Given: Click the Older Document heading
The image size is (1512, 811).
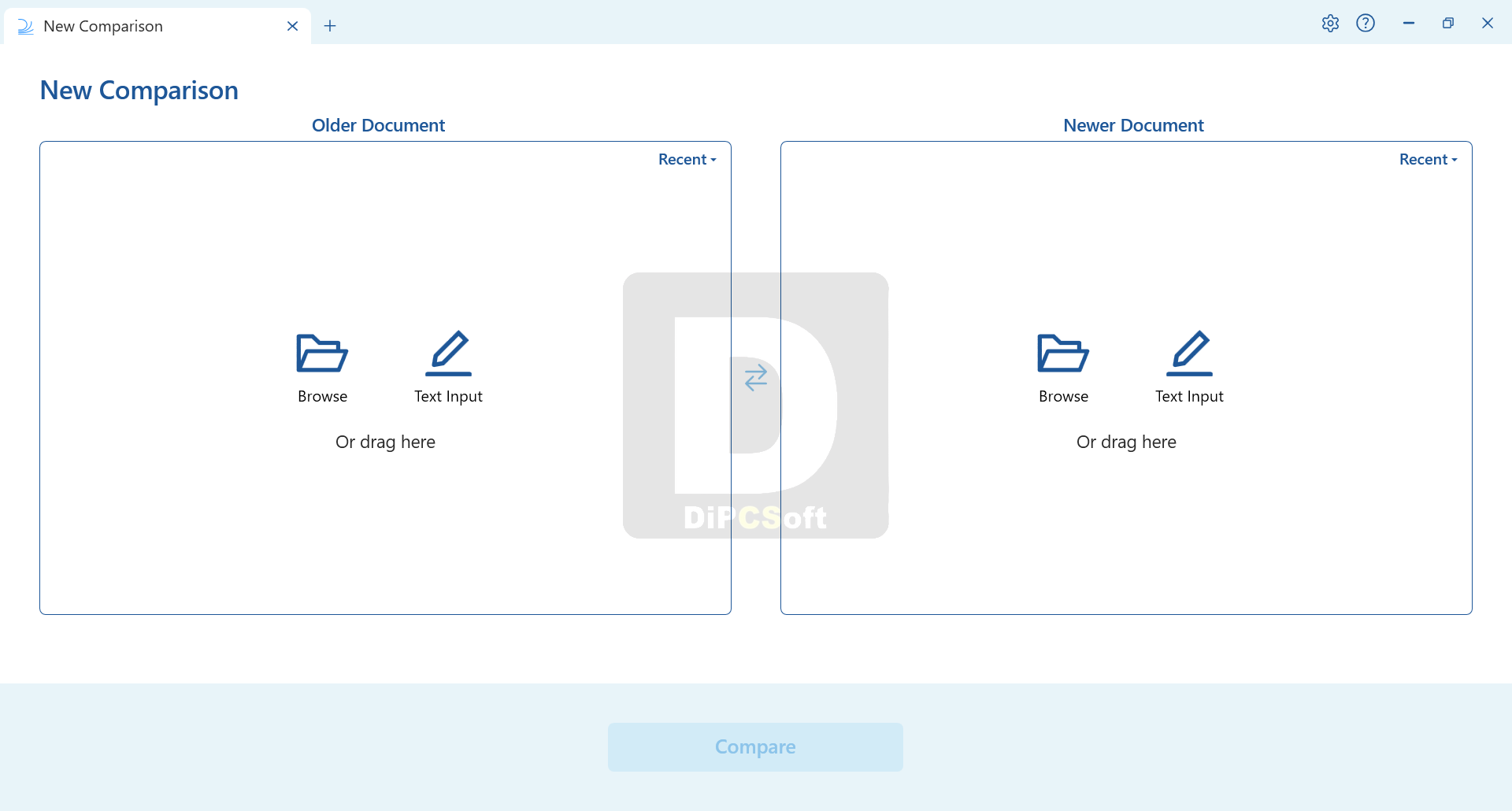Looking at the screenshot, I should tap(378, 125).
